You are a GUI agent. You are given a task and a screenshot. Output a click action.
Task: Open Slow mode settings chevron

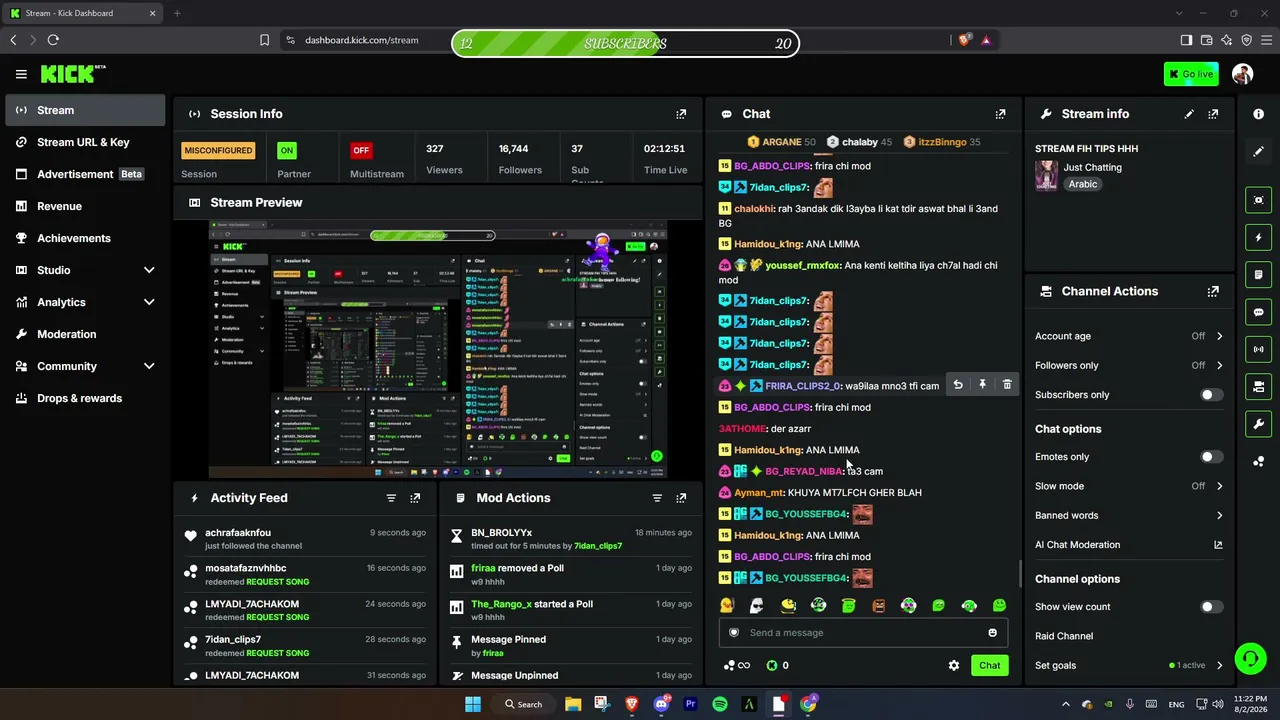coord(1219,486)
